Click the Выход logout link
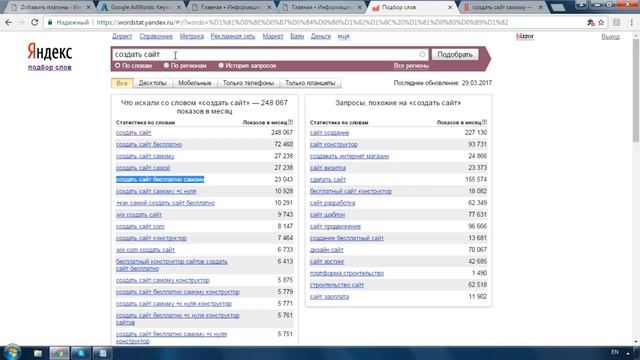The image size is (640, 360). coord(610,37)
